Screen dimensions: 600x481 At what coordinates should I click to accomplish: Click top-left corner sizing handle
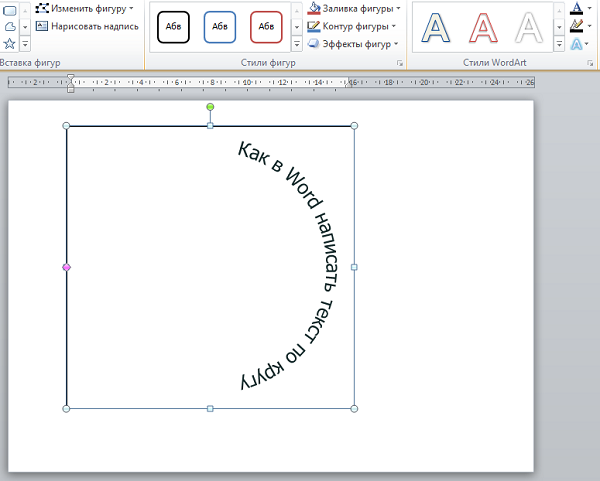[66, 126]
